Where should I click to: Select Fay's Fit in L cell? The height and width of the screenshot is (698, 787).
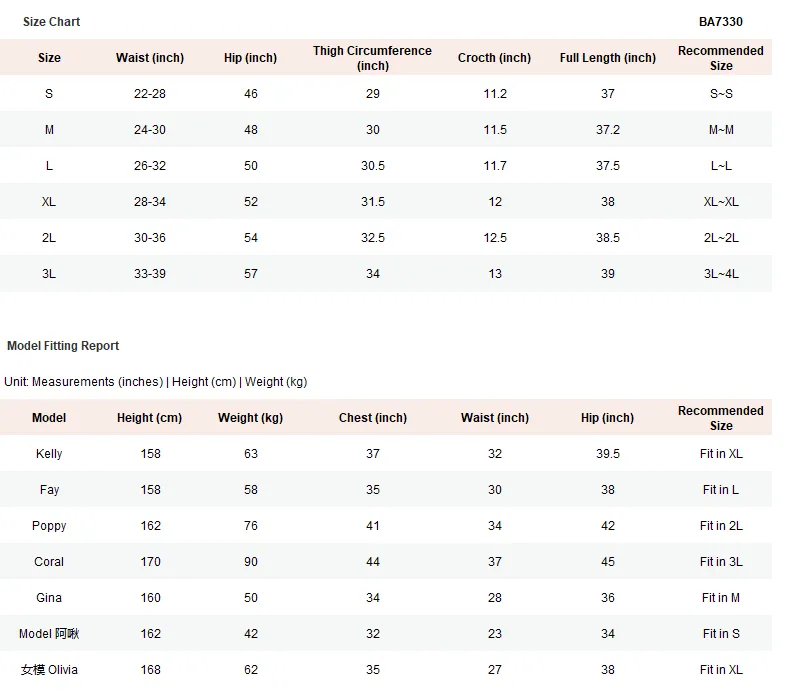[721, 490]
